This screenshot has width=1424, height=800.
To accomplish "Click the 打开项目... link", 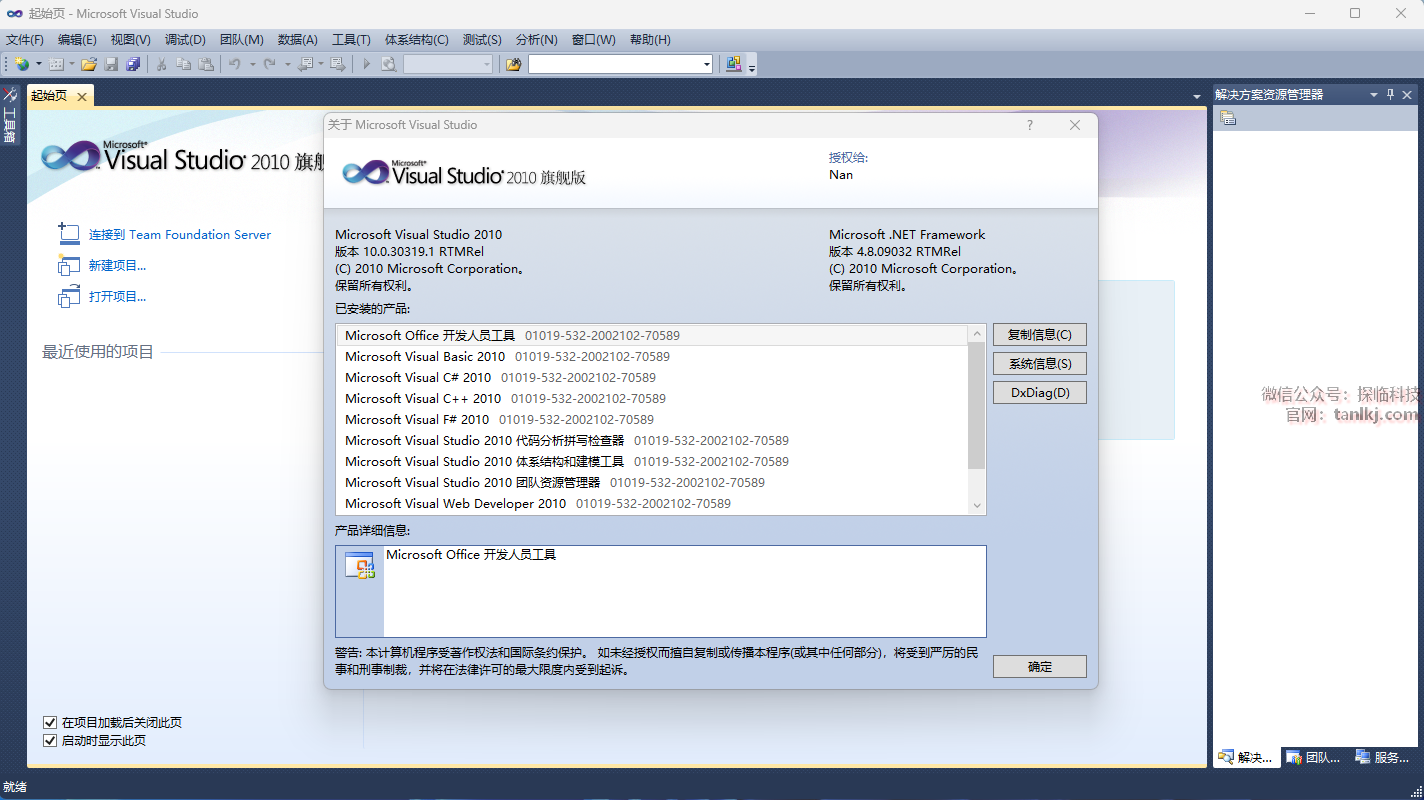I will (117, 297).
